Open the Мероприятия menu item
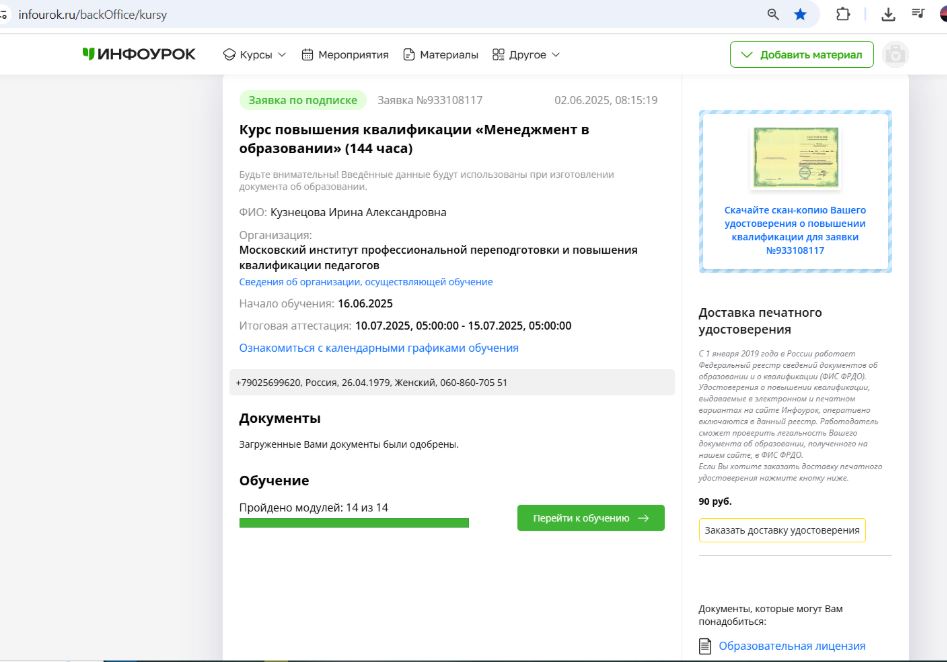This screenshot has height=662, width=947. click(344, 55)
